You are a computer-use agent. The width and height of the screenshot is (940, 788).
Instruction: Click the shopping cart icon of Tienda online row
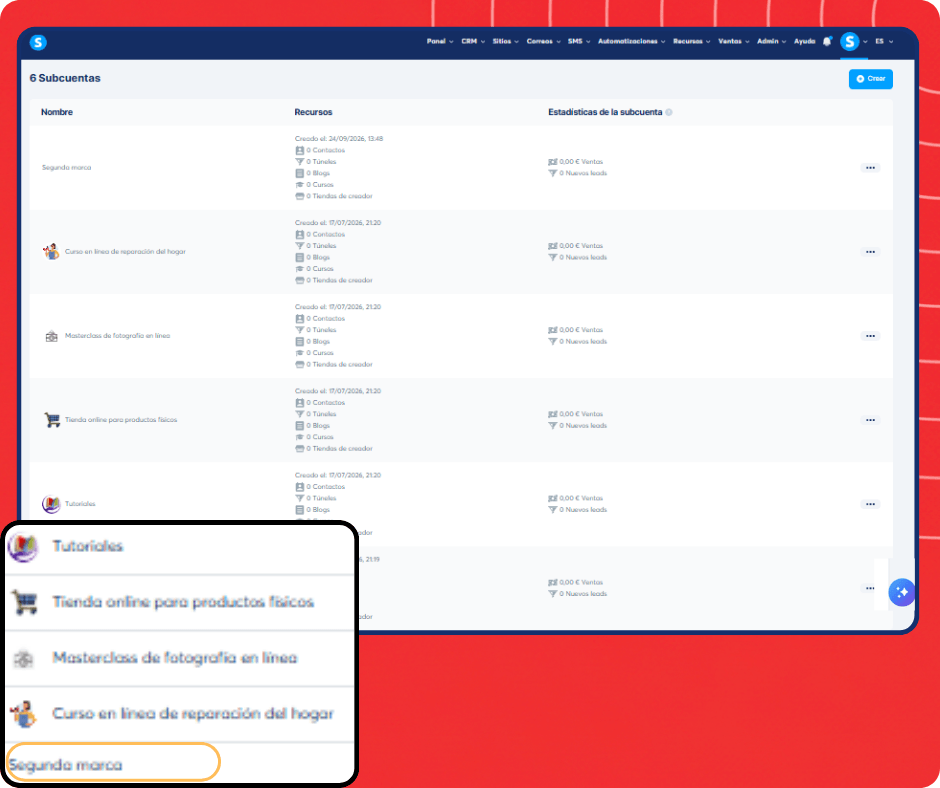52,420
